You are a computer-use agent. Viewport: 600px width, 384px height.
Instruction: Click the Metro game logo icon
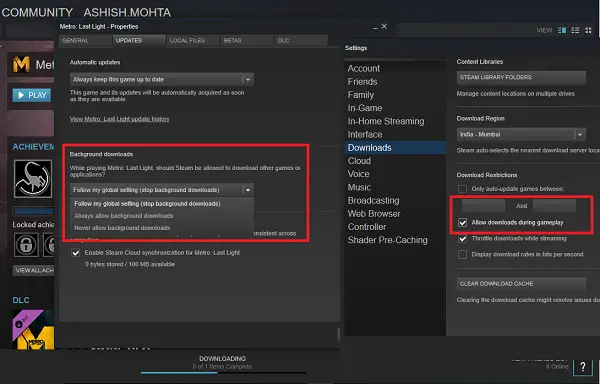tap(21, 64)
